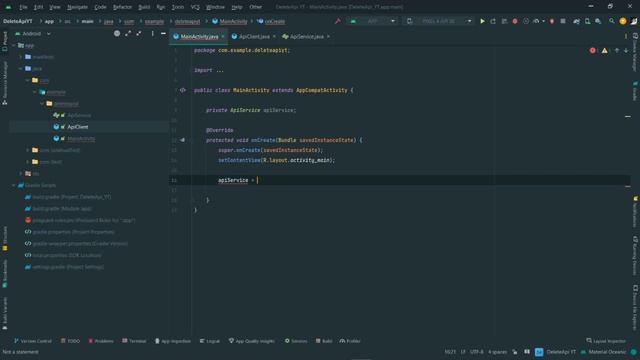This screenshot has width=640, height=360.
Task: Open the VCS menu
Action: [x=195, y=7]
